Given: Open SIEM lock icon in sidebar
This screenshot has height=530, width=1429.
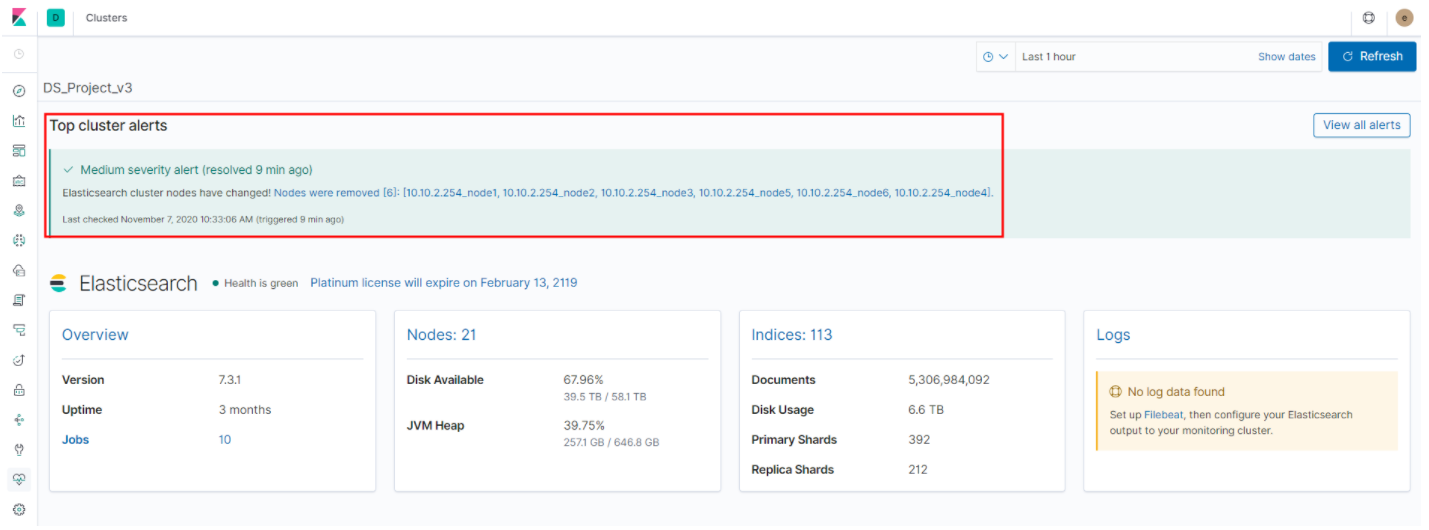Looking at the screenshot, I should pyautogui.click(x=19, y=390).
